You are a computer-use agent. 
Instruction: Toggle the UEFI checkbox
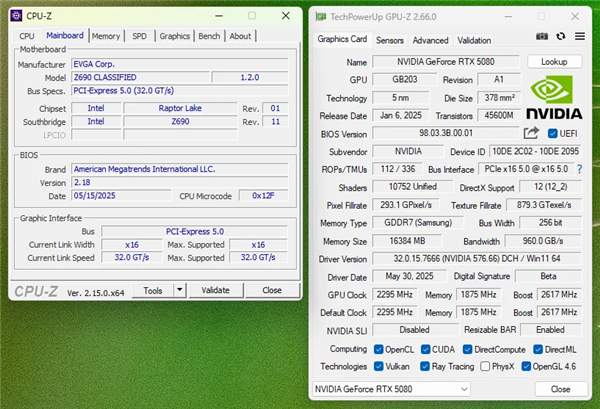(x=551, y=133)
